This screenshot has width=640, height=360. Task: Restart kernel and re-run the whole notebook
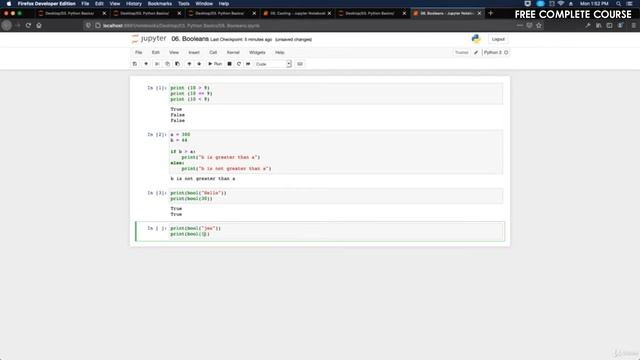pyautogui.click(x=248, y=64)
